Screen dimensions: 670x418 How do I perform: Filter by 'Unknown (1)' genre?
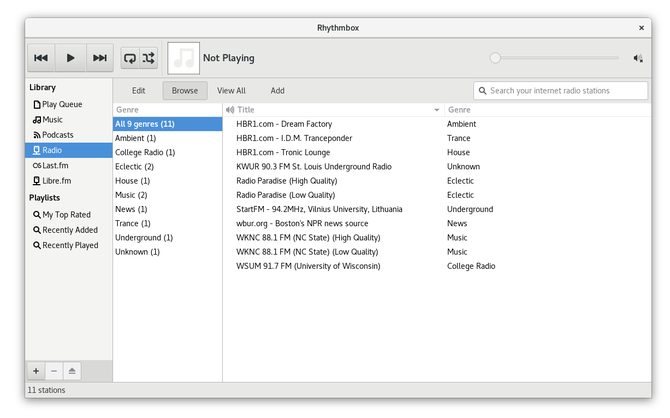(x=168, y=252)
